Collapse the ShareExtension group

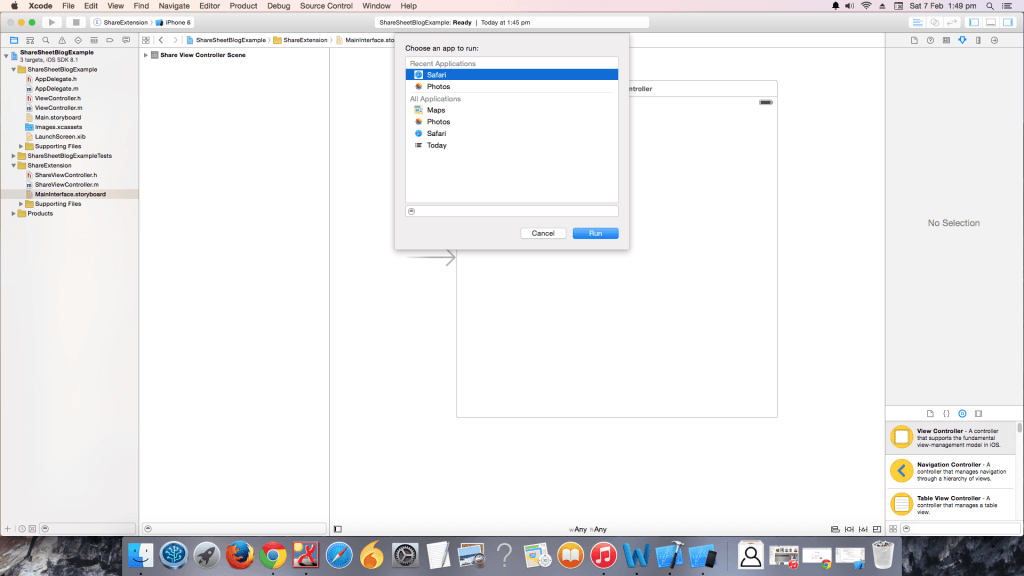pos(14,165)
